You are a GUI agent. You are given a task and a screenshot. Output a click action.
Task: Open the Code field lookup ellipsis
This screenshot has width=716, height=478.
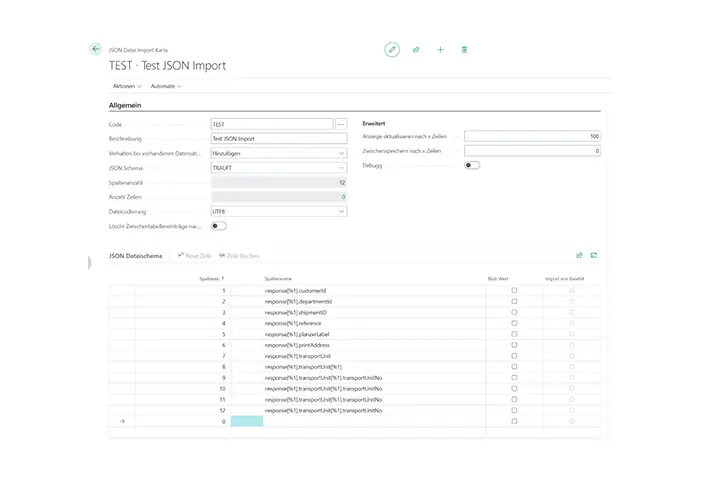(341, 124)
